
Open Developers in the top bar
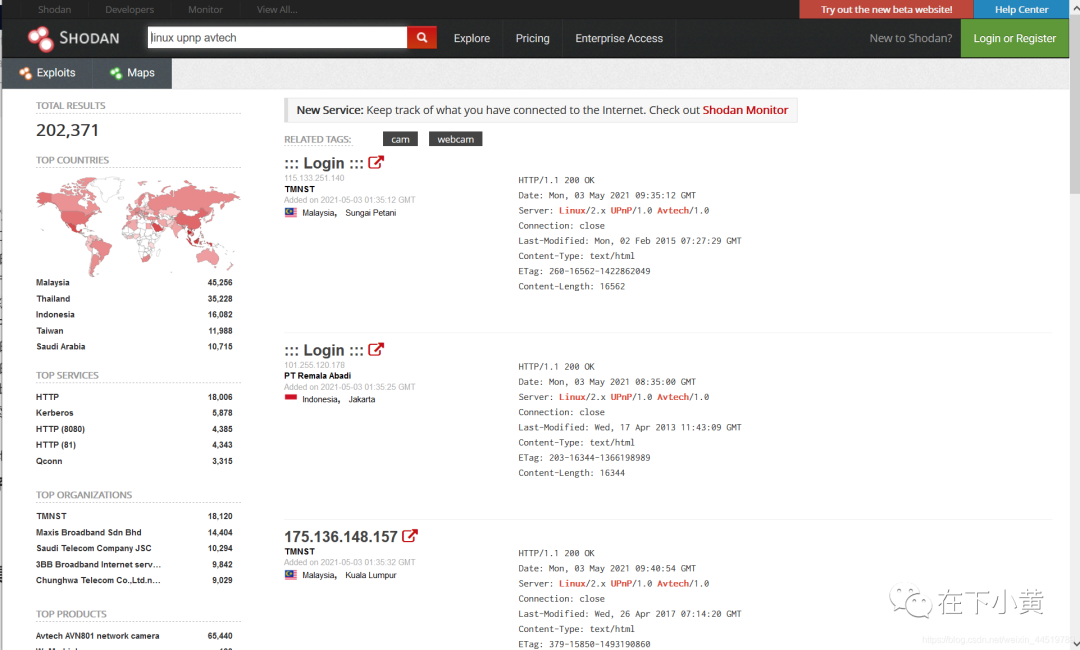point(129,10)
